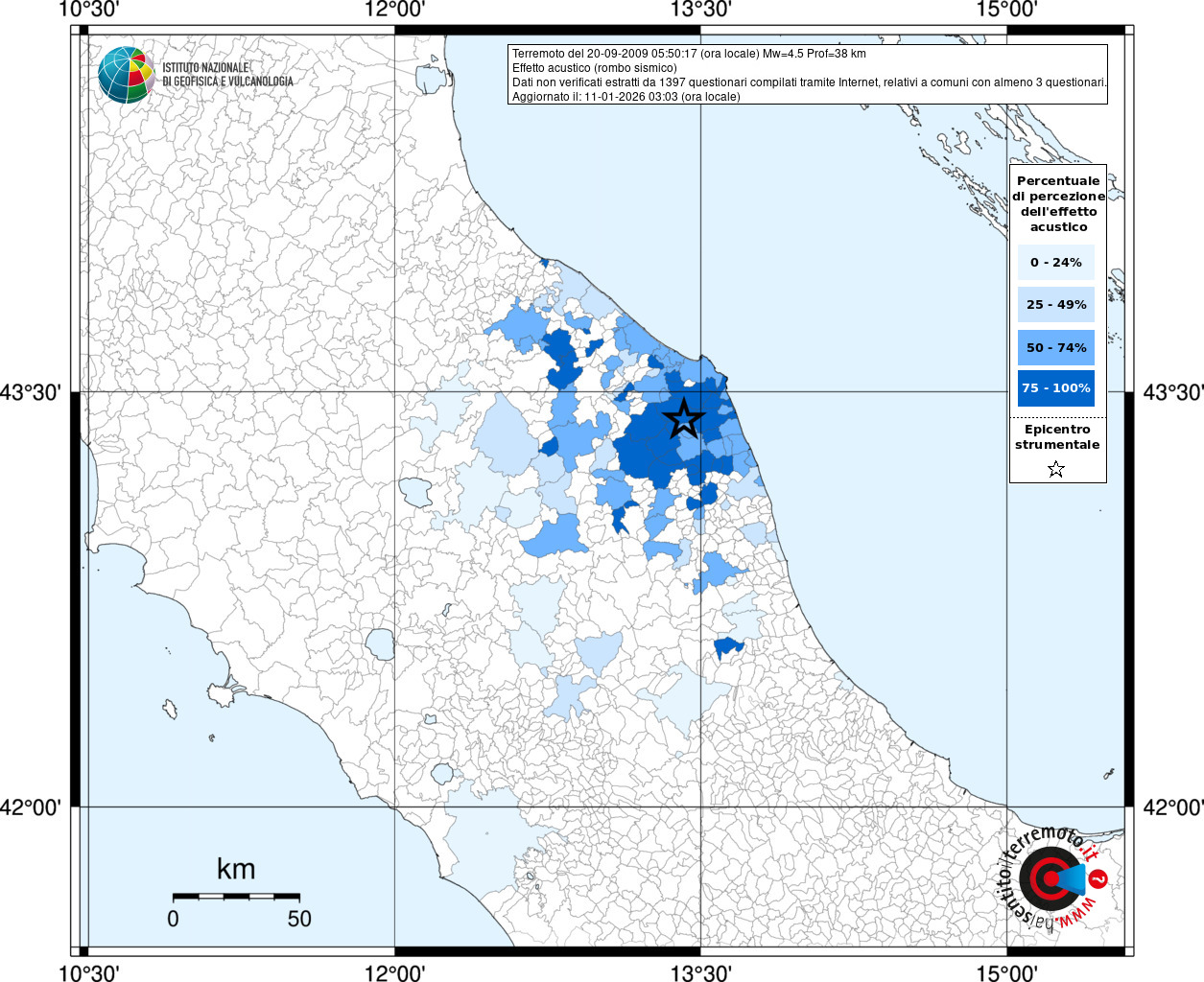Click Lake Bolsena on the map
This screenshot has height=982, width=1204.
tap(380, 643)
